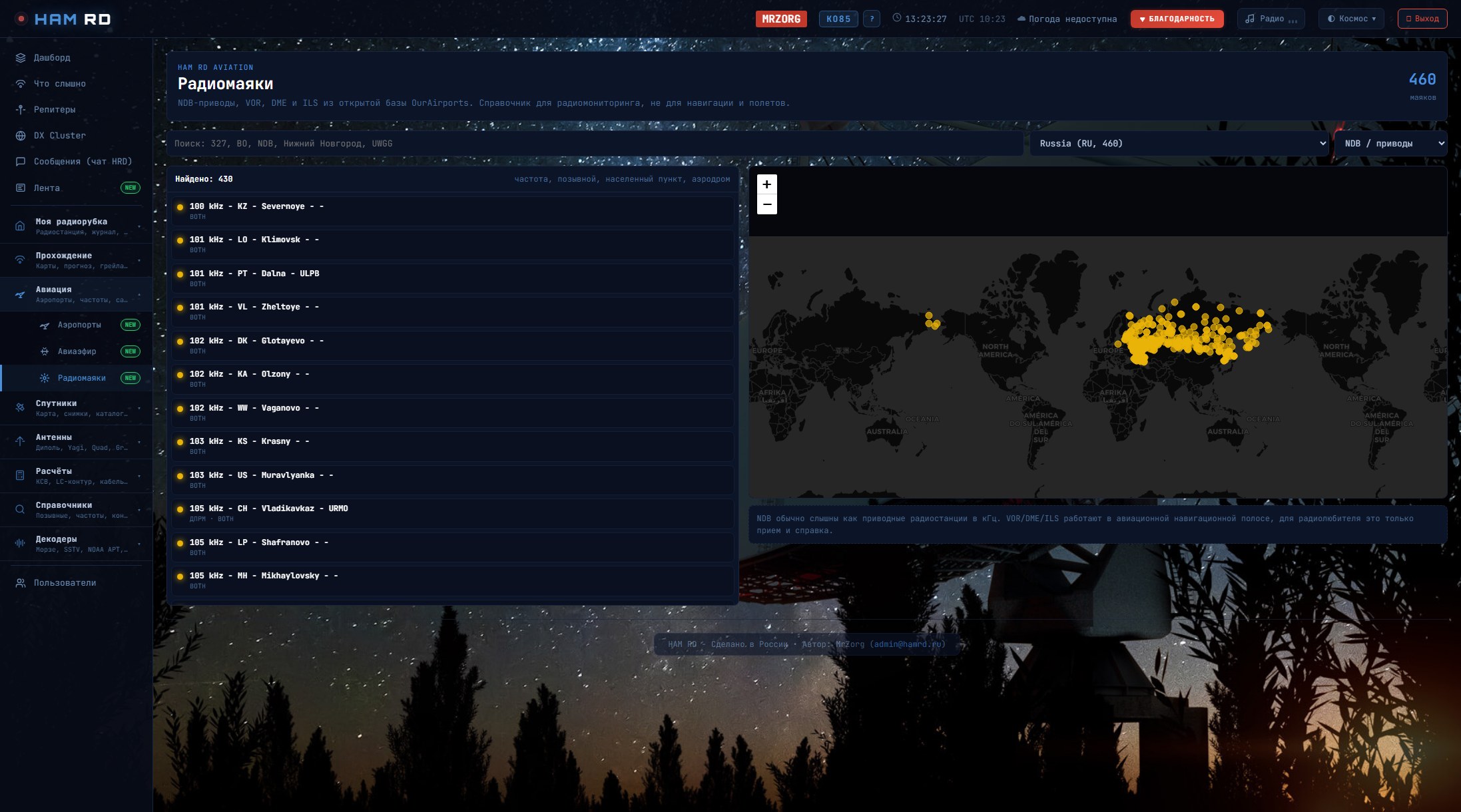
Task: Open DX Cluster menu item
Action: [x=76, y=136]
